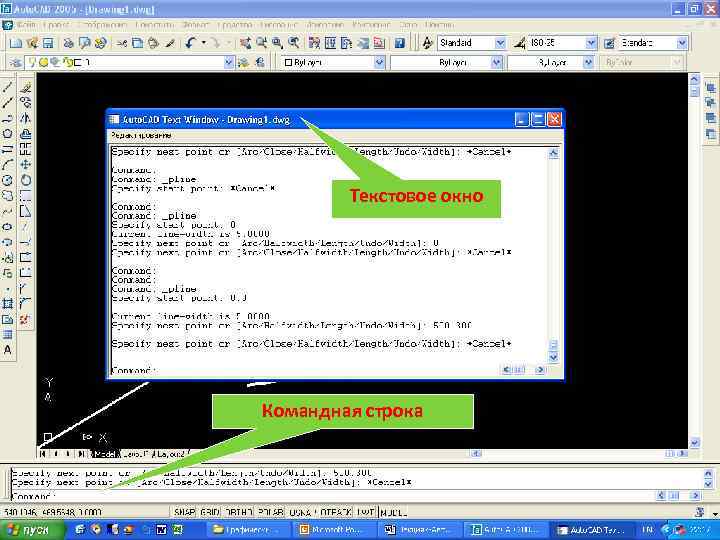Click the Text Style manager icon
Viewport: 720px width, 540px height.
[428, 43]
